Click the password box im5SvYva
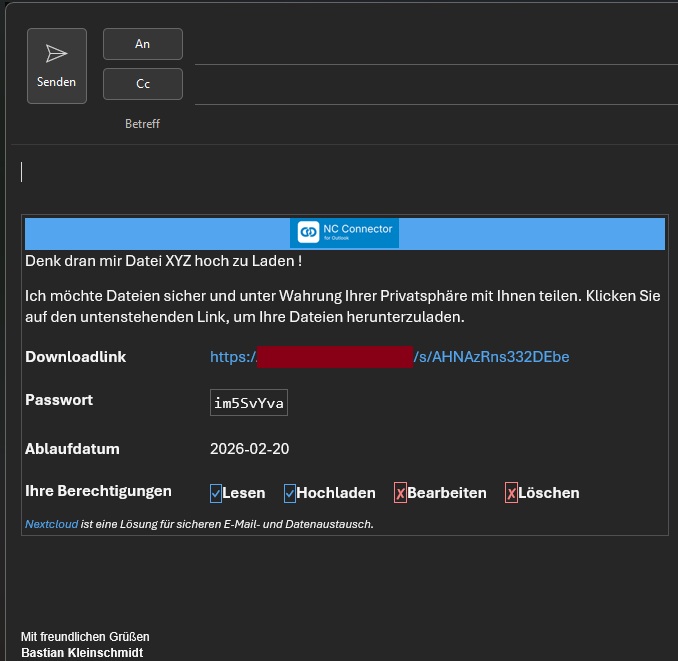The height and width of the screenshot is (661, 678). click(249, 403)
